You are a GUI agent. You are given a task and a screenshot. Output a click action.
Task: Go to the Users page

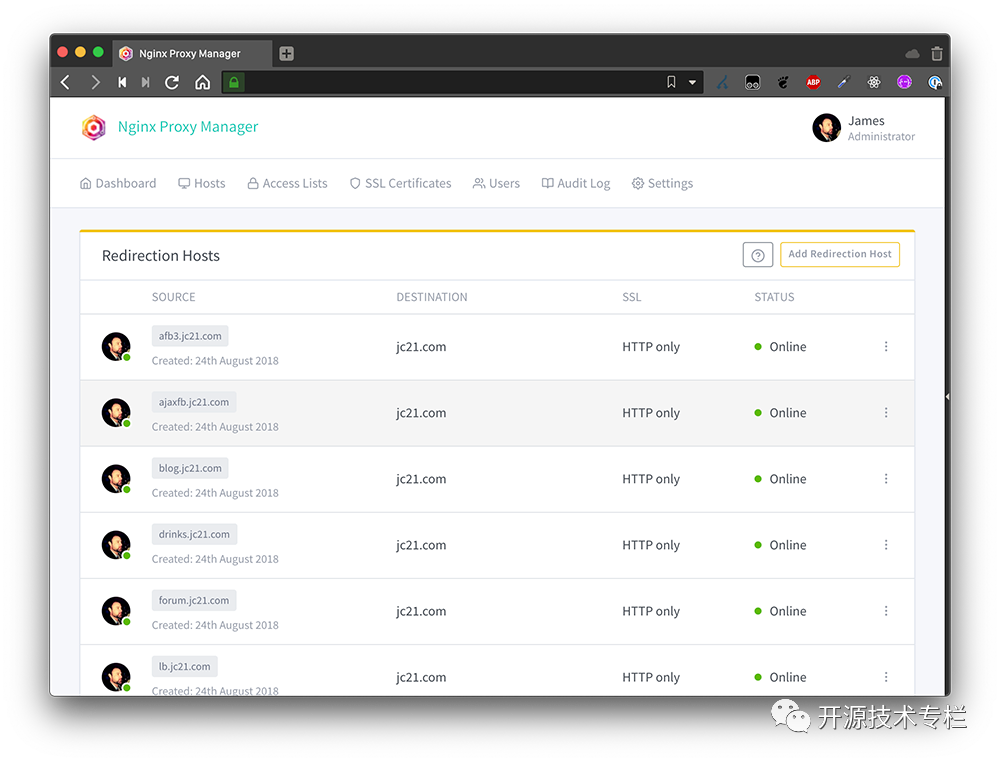[x=496, y=184]
